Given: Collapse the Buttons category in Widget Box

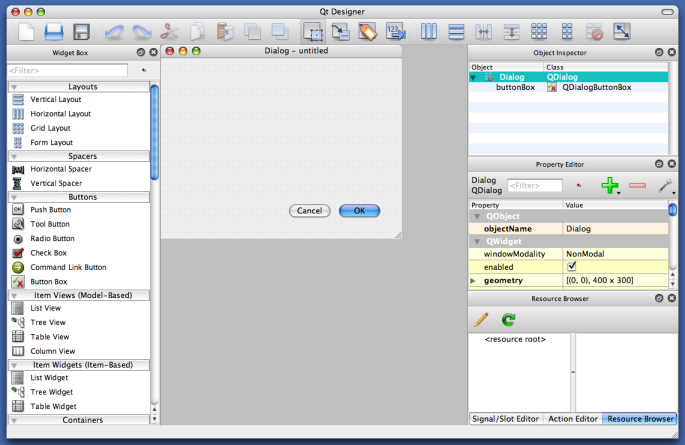Looking at the screenshot, I should (14, 198).
